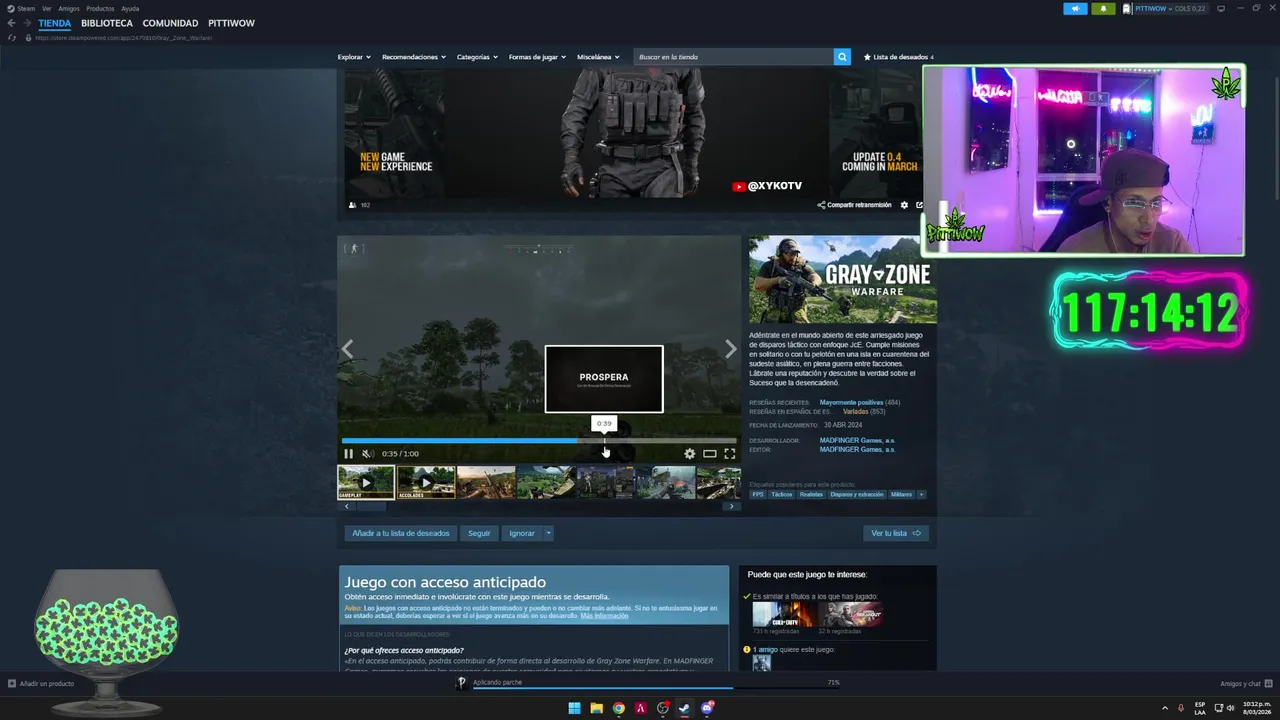This screenshot has height=720, width=1280.
Task: Click the padlock icon beside the URL
Action: click(x=27, y=38)
